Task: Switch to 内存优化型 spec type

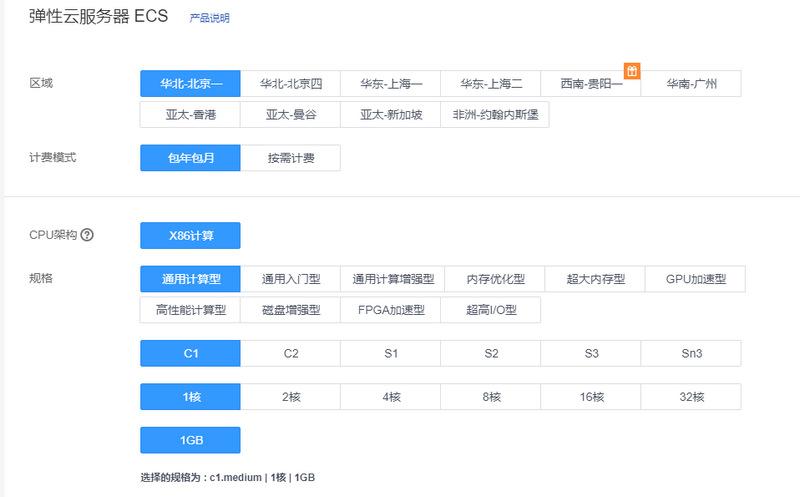Action: [x=495, y=279]
